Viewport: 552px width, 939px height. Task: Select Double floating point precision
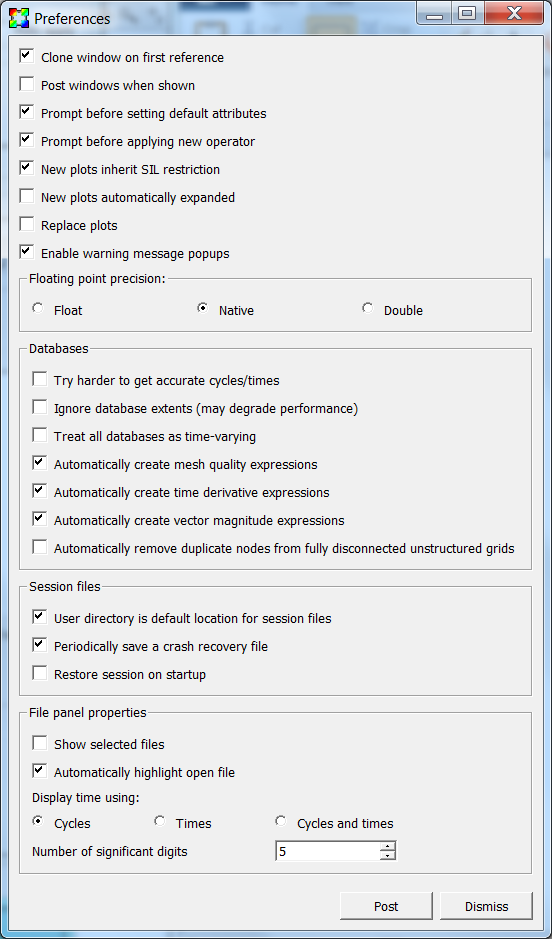click(x=368, y=309)
